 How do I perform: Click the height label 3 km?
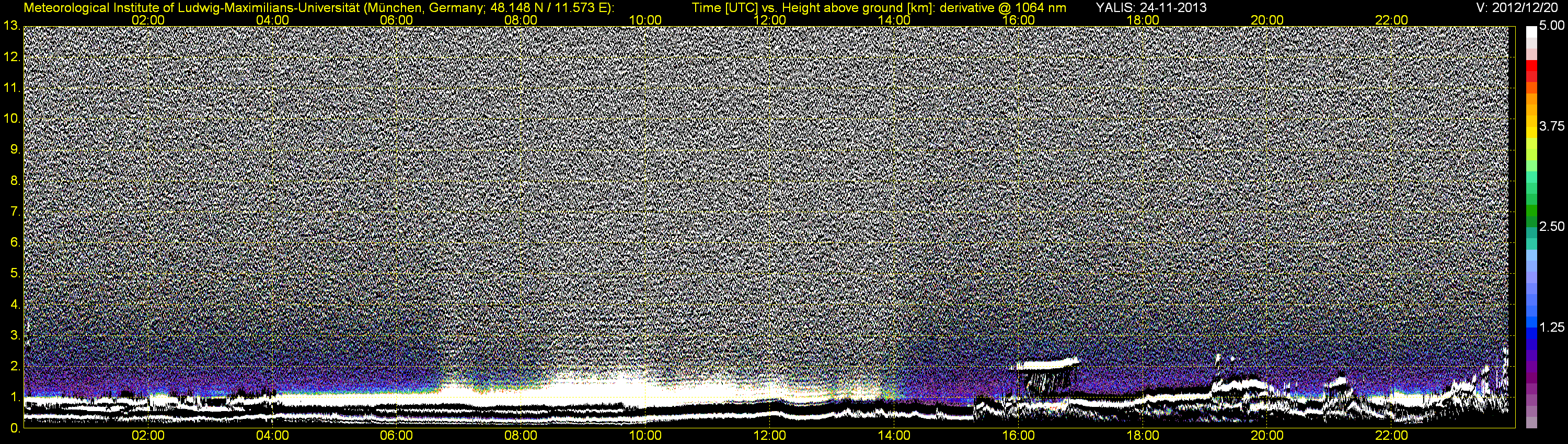[15, 335]
